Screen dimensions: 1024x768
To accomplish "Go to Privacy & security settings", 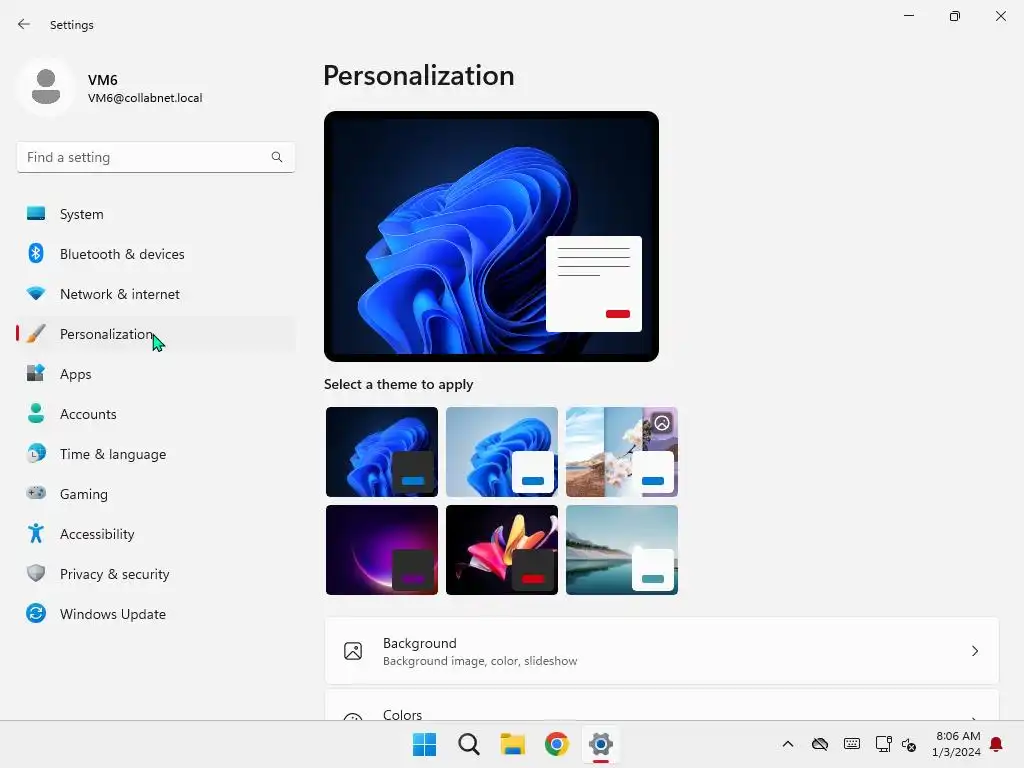I will tap(155, 574).
